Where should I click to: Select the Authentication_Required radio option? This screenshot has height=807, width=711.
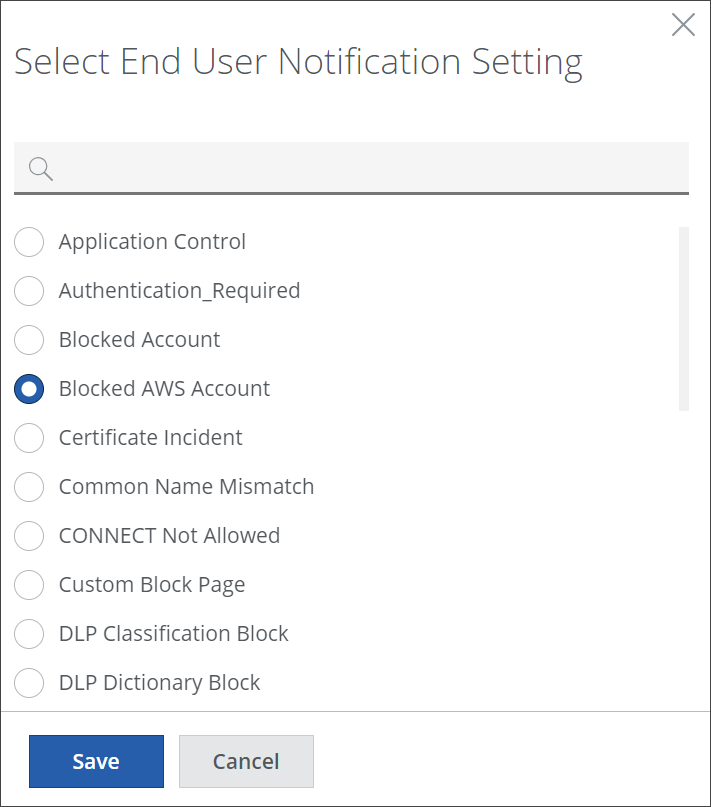(x=29, y=291)
